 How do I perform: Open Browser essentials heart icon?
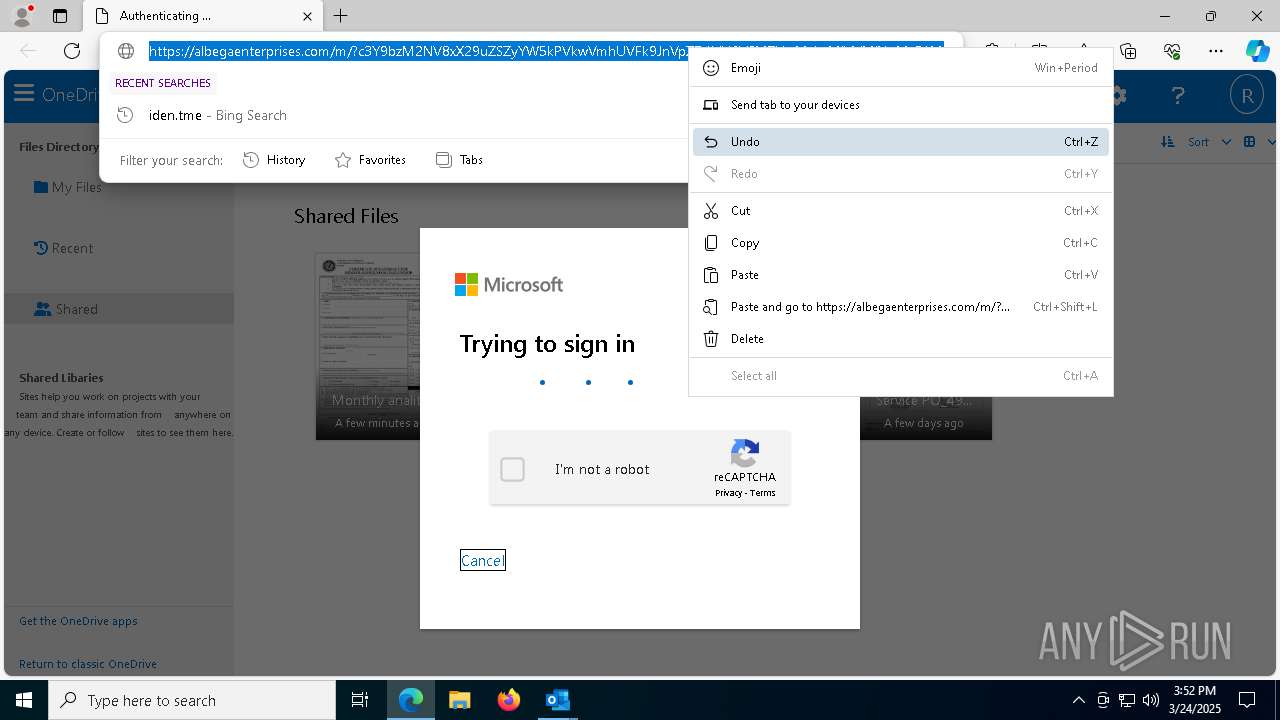(1172, 51)
